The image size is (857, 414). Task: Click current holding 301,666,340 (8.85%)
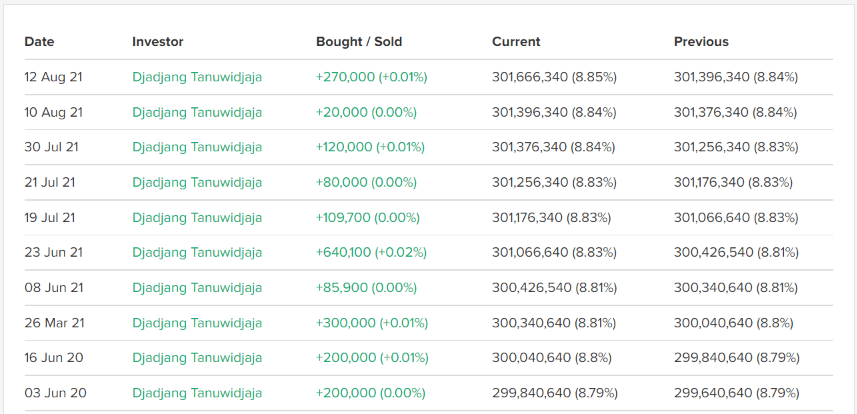[554, 77]
